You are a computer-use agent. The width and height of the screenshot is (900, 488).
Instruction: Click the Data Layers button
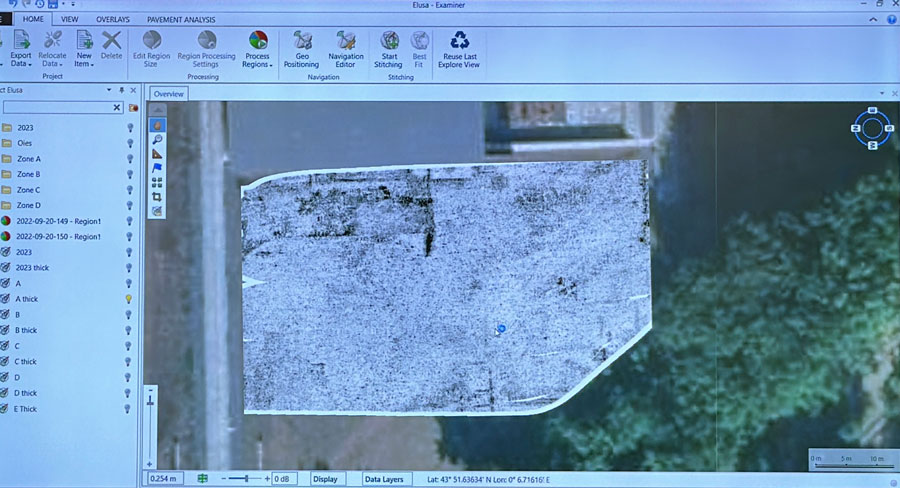pyautogui.click(x=384, y=479)
